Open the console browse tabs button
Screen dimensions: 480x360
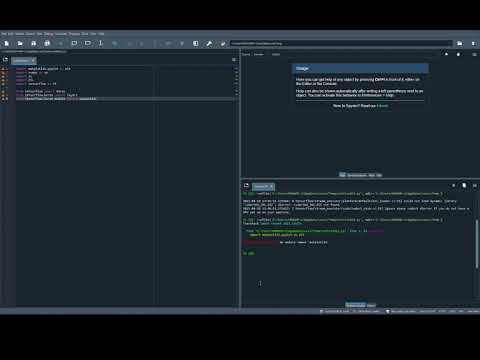tap(246, 186)
